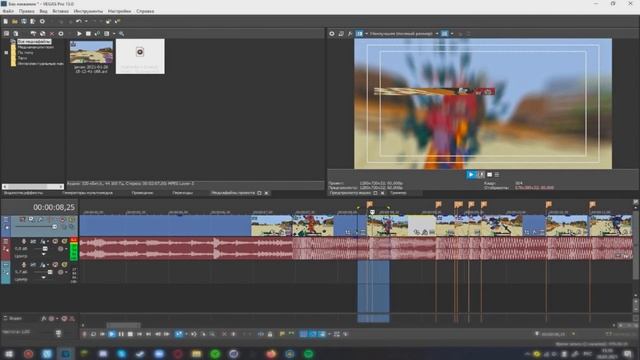The image size is (640, 360).
Task: Insert a marker using the flag toolbar icon
Action: (x=282, y=334)
